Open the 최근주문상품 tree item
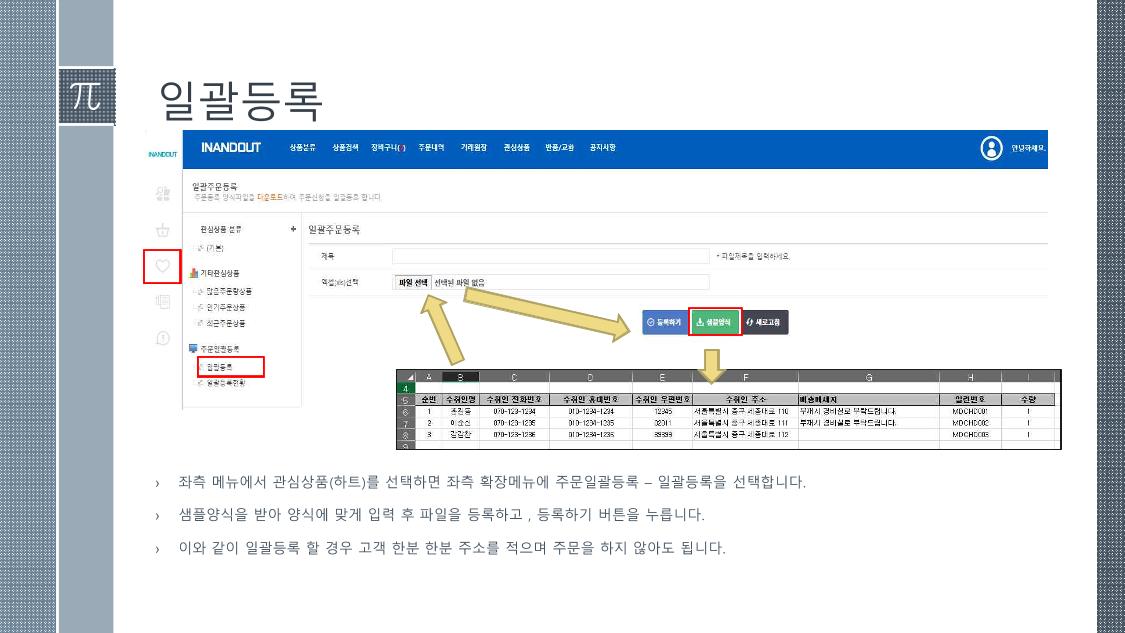The image size is (1125, 633). pos(226,324)
